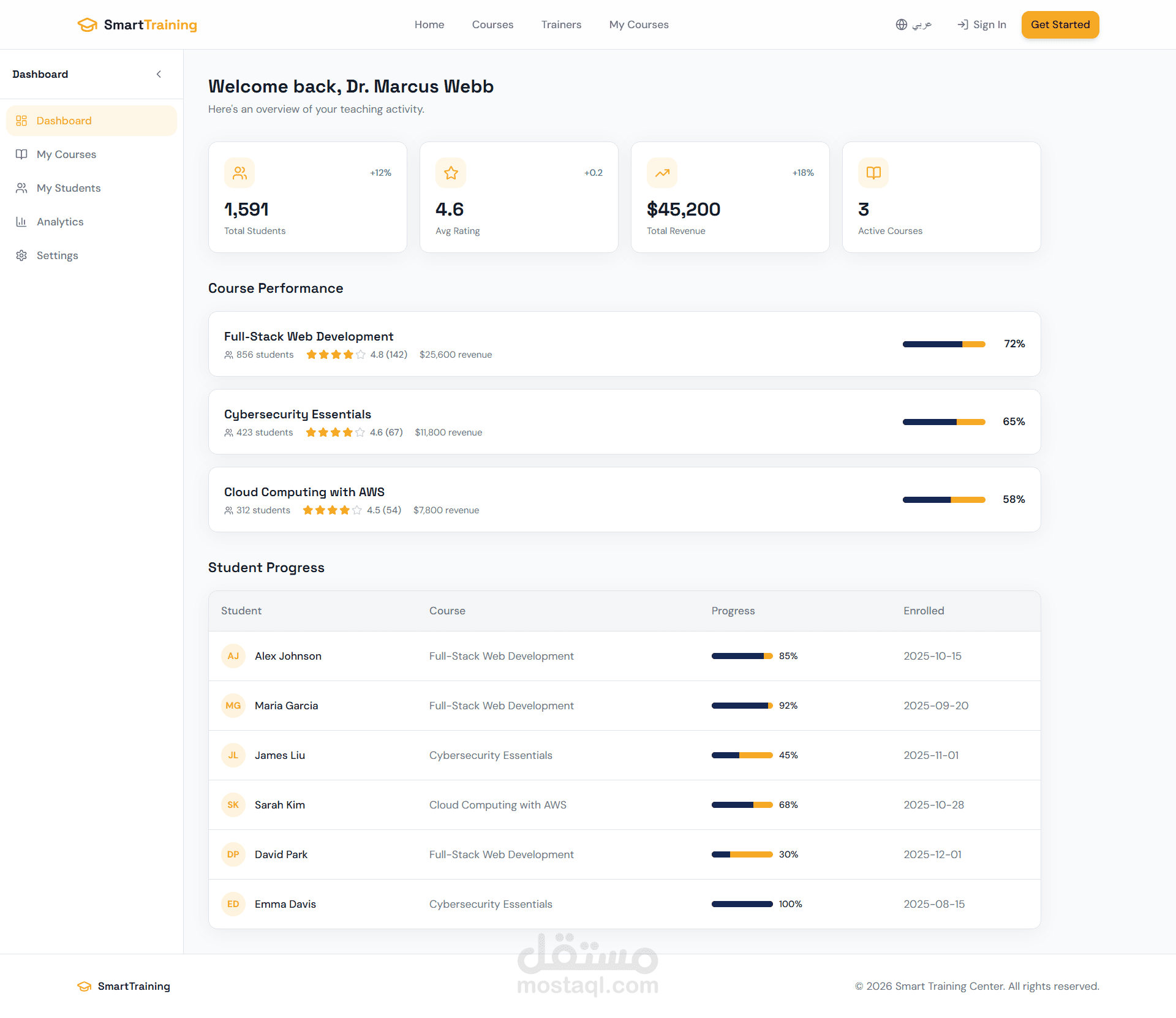The image size is (1176, 1018).
Task: Open My Courses in the sidebar
Action: [x=66, y=154]
